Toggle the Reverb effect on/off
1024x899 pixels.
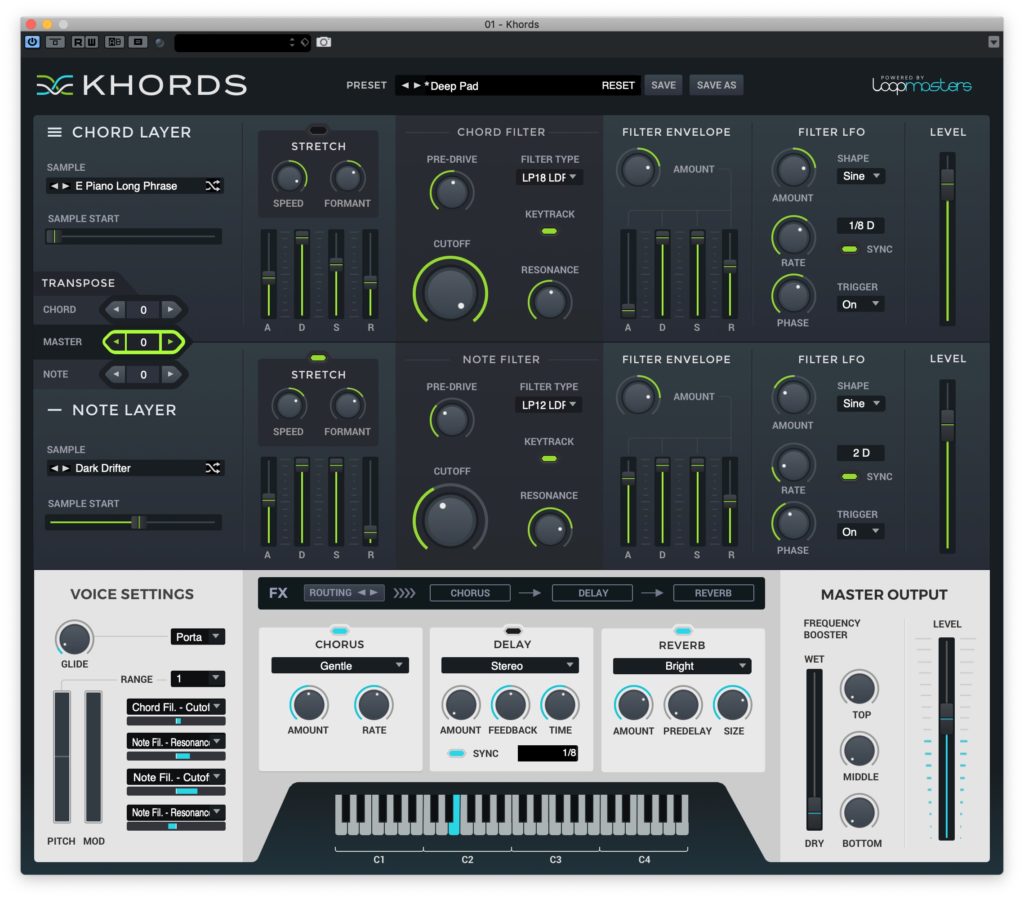point(683,631)
